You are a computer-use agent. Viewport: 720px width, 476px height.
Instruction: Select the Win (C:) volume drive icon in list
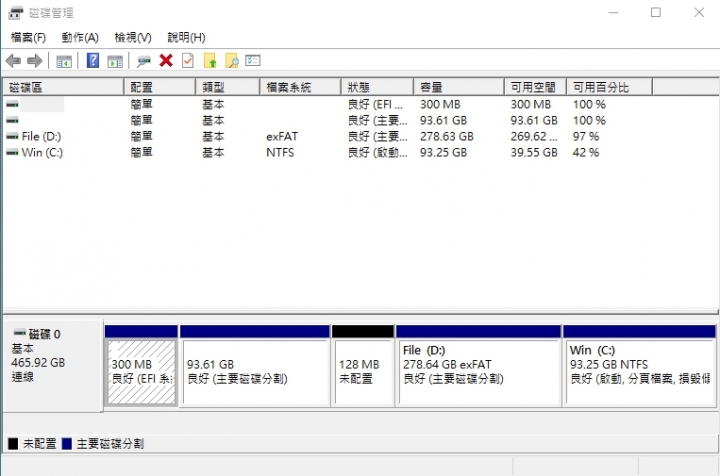pyautogui.click(x=12, y=152)
